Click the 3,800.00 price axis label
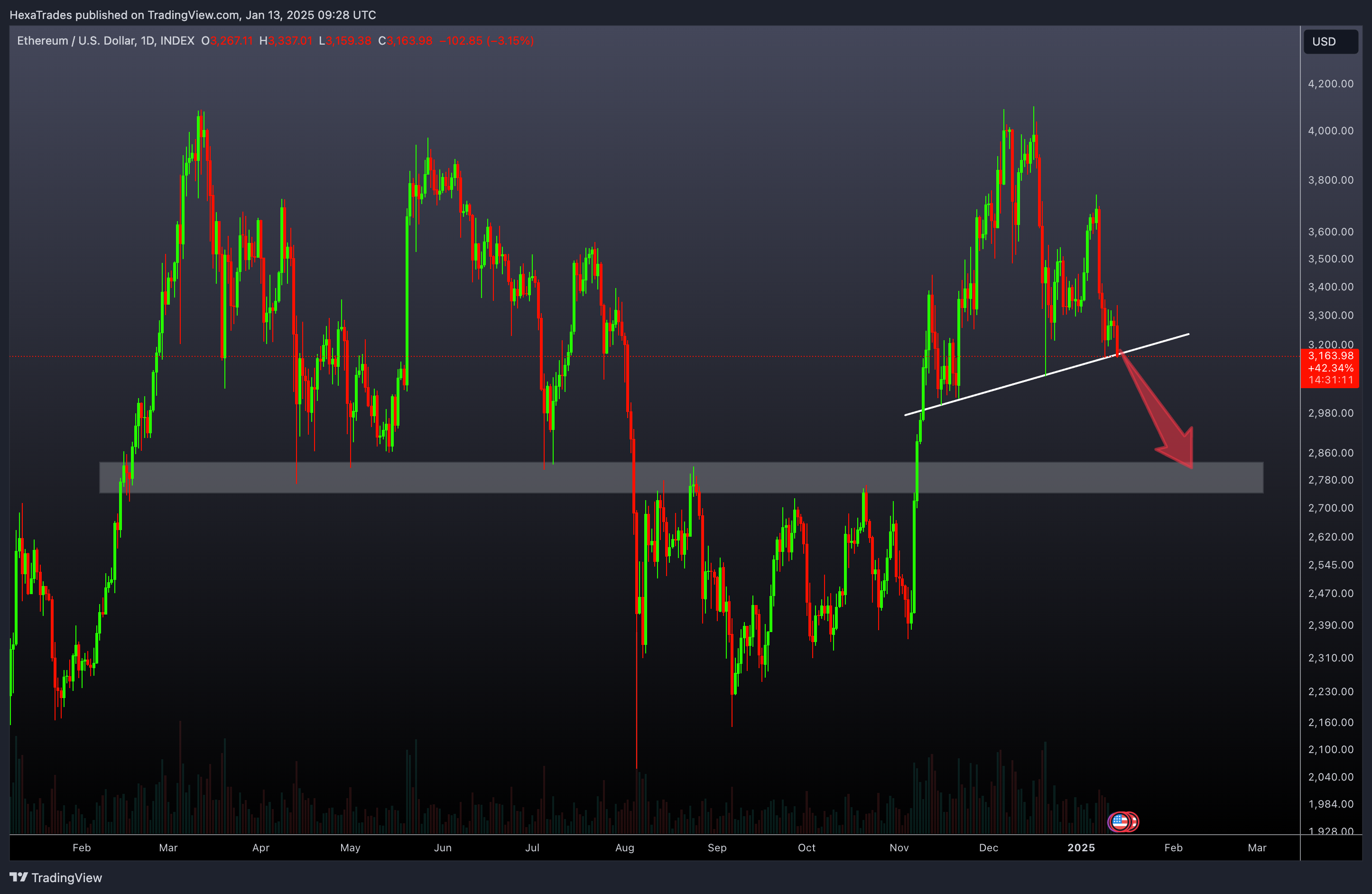Image resolution: width=1372 pixels, height=894 pixels. pos(1331,180)
